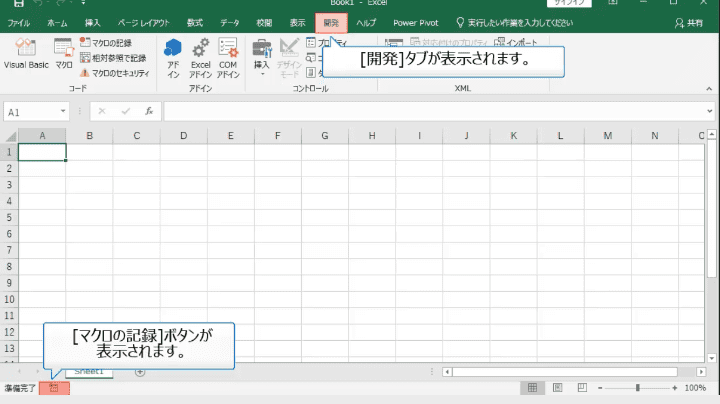Switch to Page Layout view icon
The width and height of the screenshot is (720, 404).
557,388
